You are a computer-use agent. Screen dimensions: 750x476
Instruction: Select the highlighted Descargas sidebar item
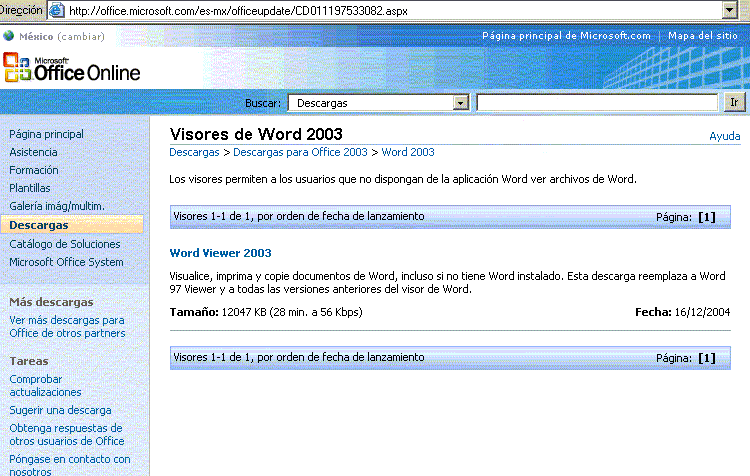point(72,225)
